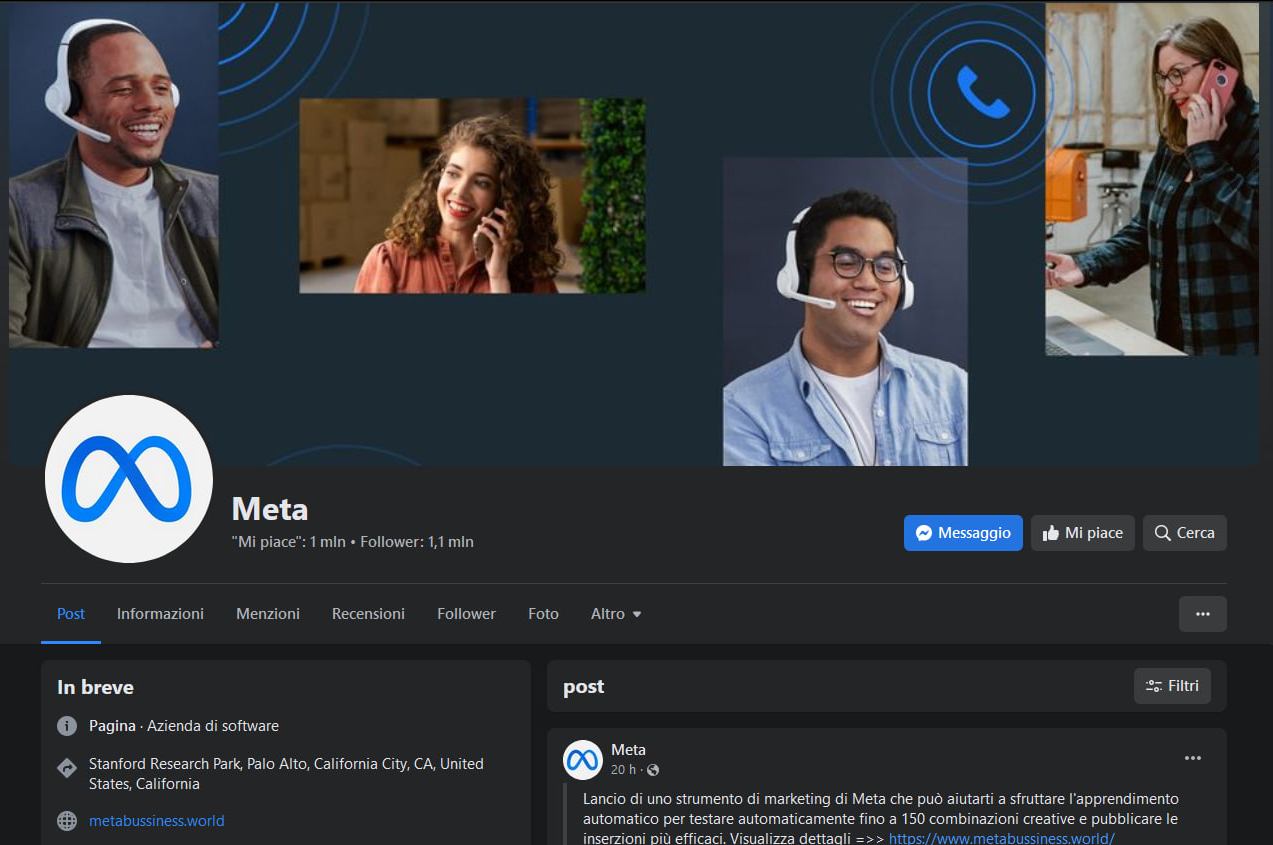This screenshot has width=1273, height=845.
Task: Open cover photo of laughing man in jacket
Action: point(114,175)
